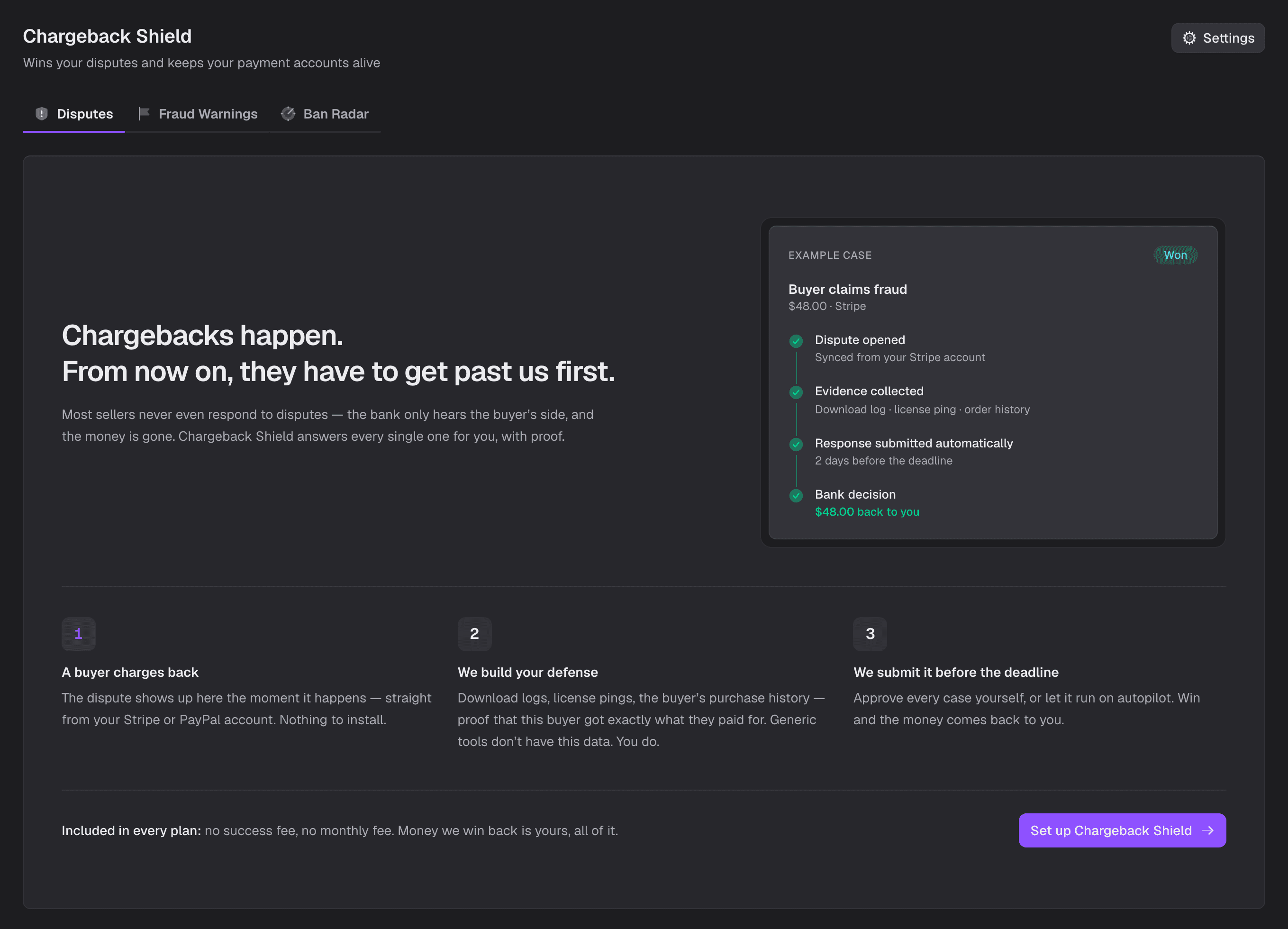Click the $48.00 · Stripe text
The image size is (1288, 929).
[x=827, y=306]
